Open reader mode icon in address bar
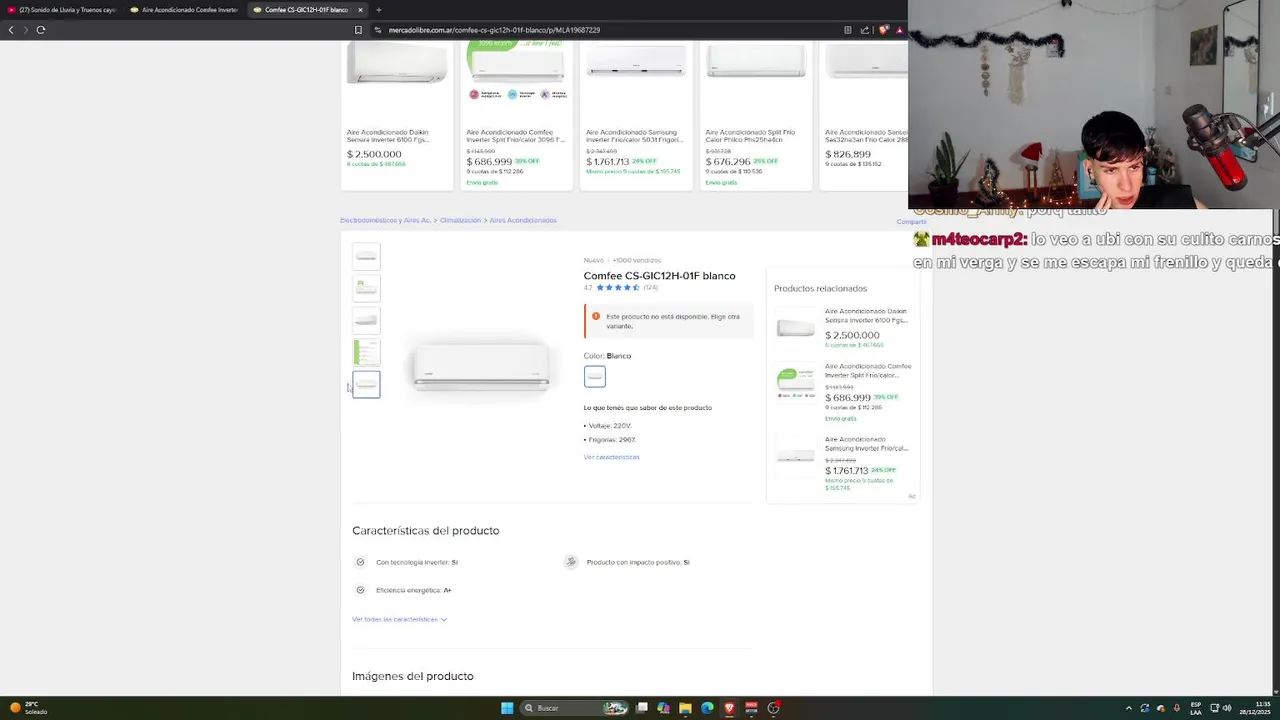 click(848, 30)
